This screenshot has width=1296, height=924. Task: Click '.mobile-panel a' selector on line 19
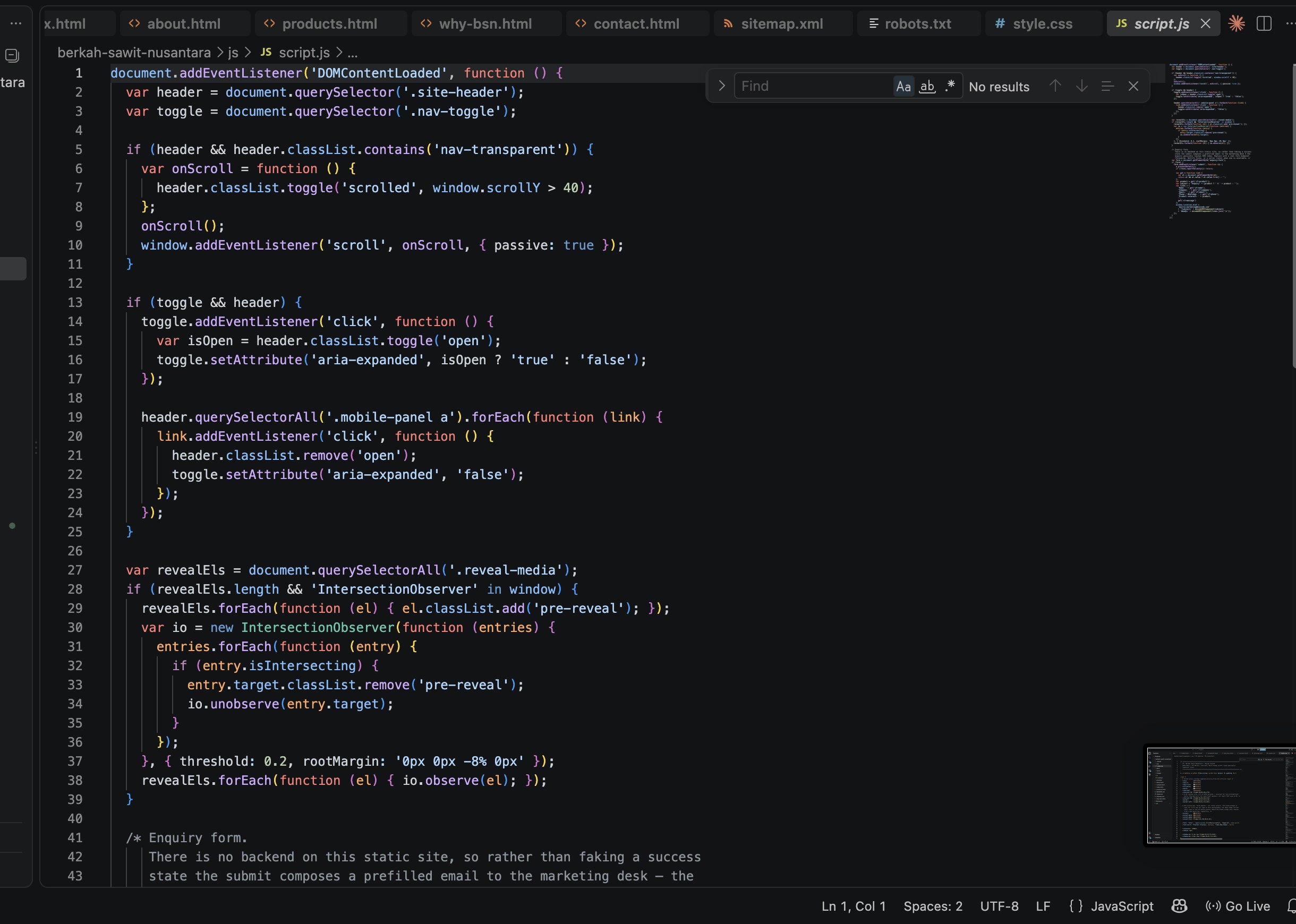click(x=390, y=417)
